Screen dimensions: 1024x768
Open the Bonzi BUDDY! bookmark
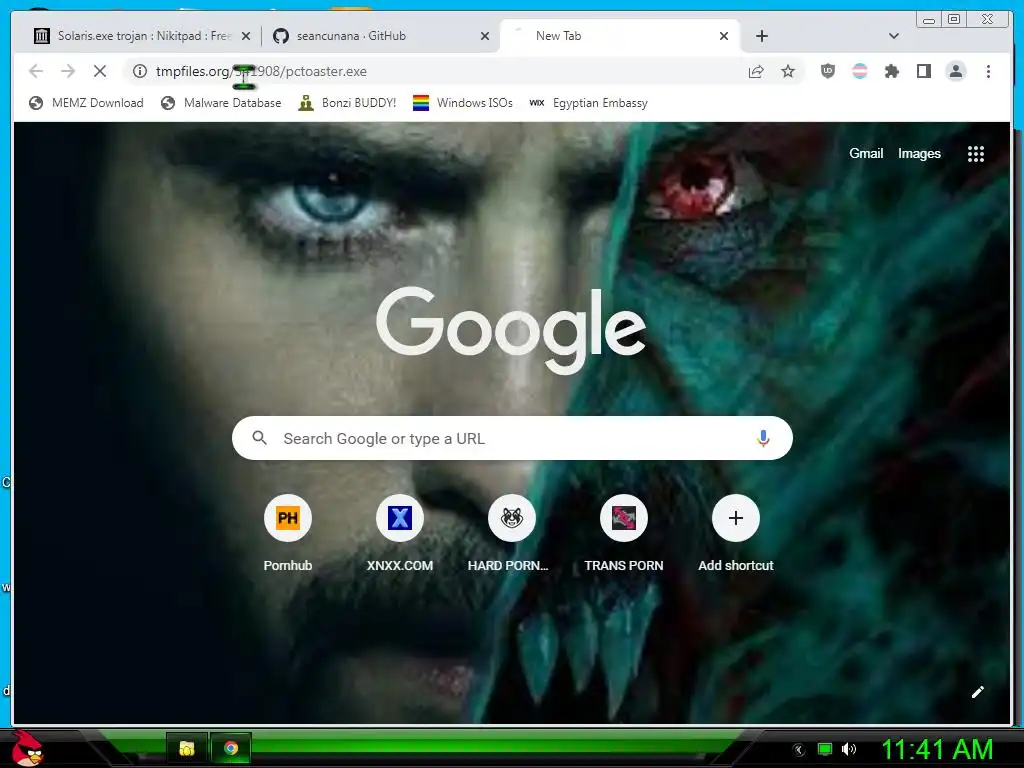pos(347,103)
